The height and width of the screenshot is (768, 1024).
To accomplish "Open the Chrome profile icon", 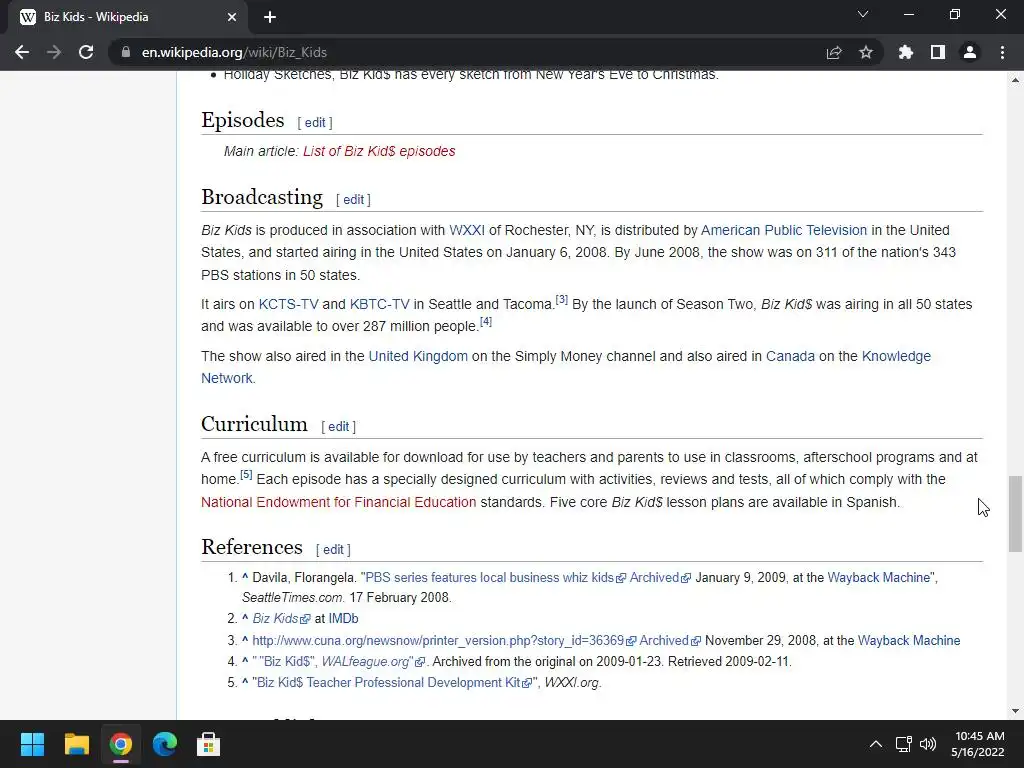I will (x=970, y=52).
